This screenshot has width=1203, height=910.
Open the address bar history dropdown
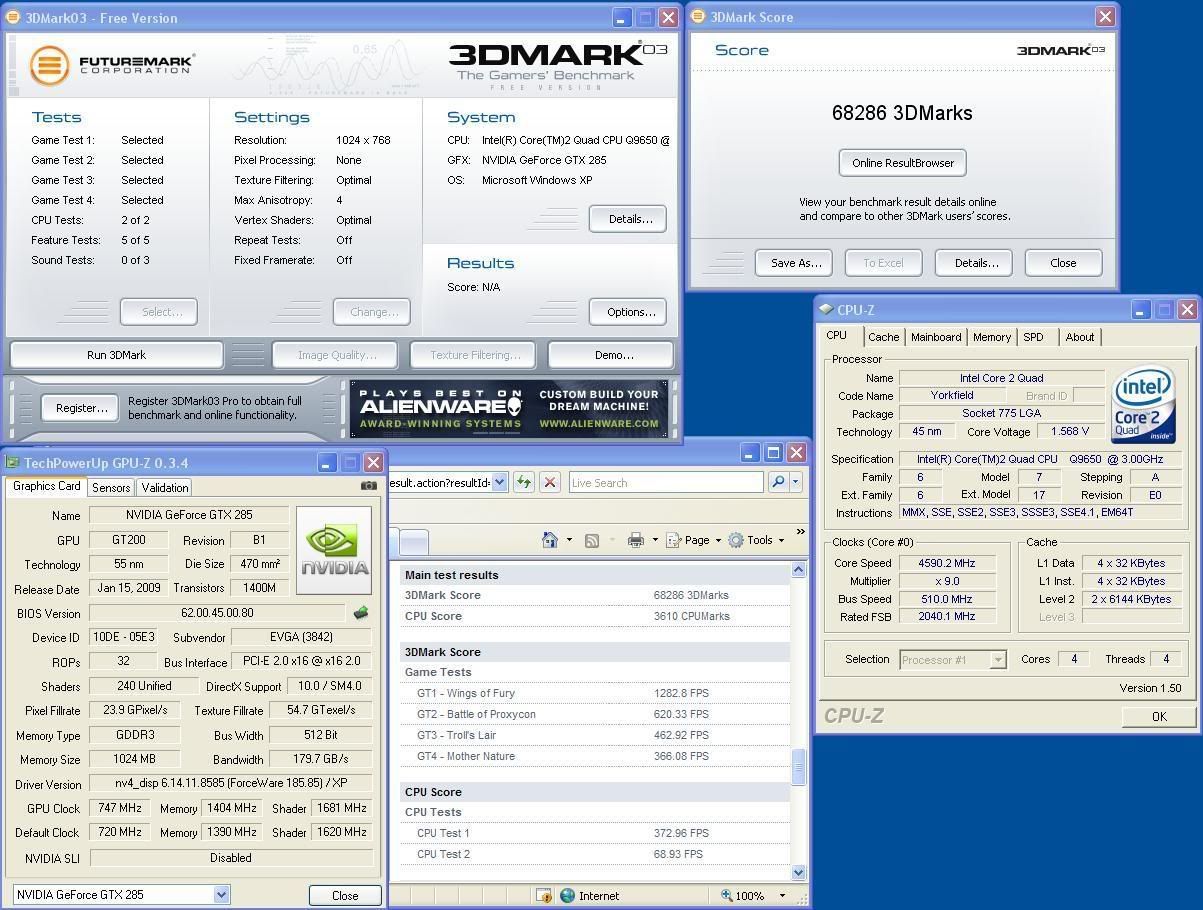pos(500,482)
